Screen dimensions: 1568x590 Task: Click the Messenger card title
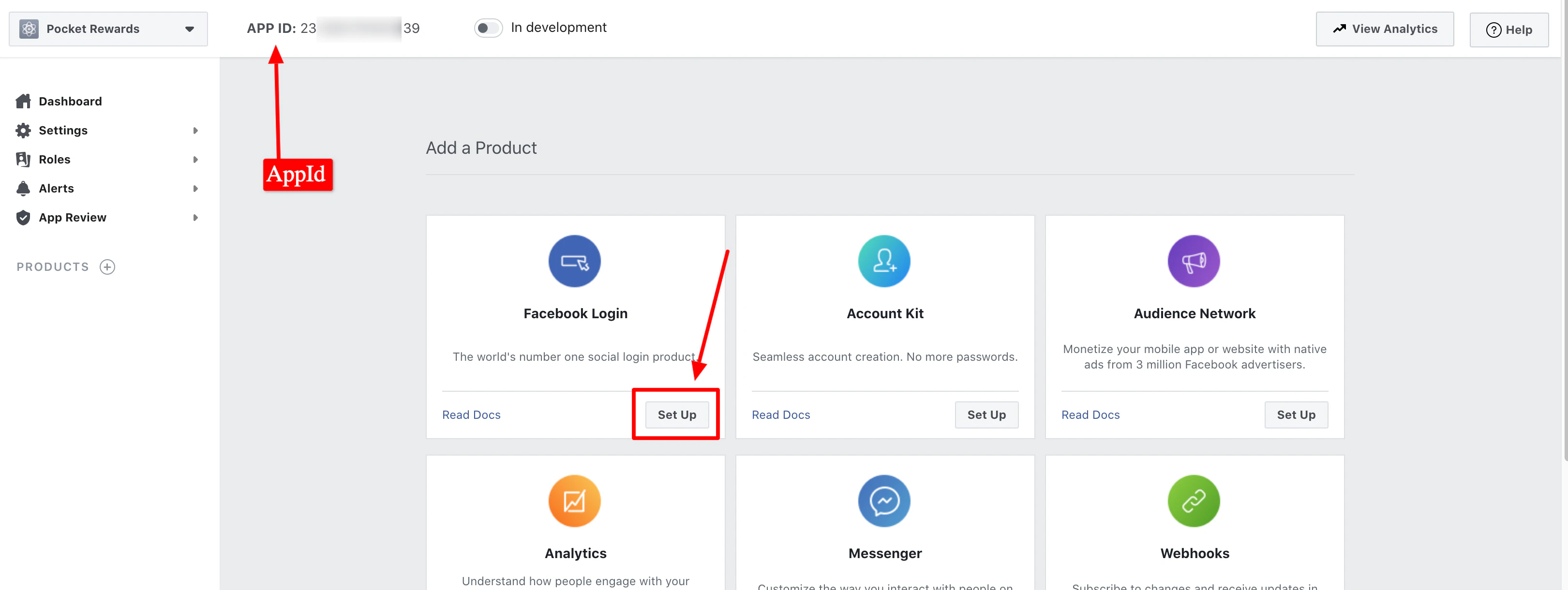(x=885, y=554)
